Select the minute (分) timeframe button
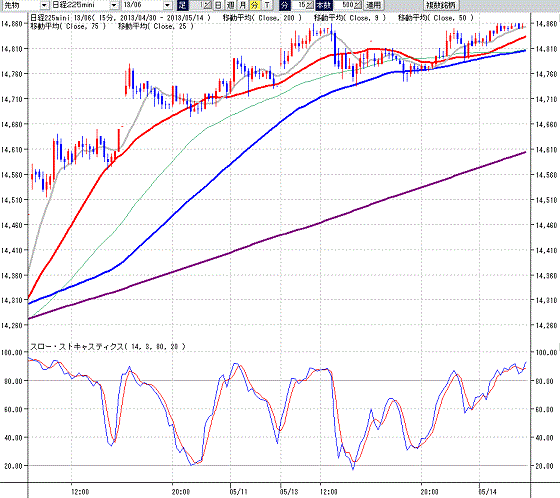The height and width of the screenshot is (498, 560). coord(254,5)
